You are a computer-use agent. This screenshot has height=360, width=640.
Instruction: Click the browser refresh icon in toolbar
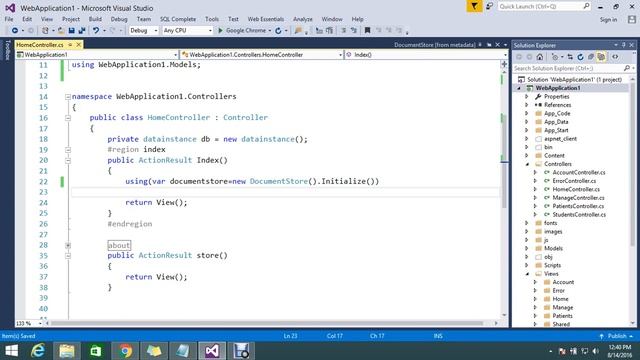coord(278,31)
